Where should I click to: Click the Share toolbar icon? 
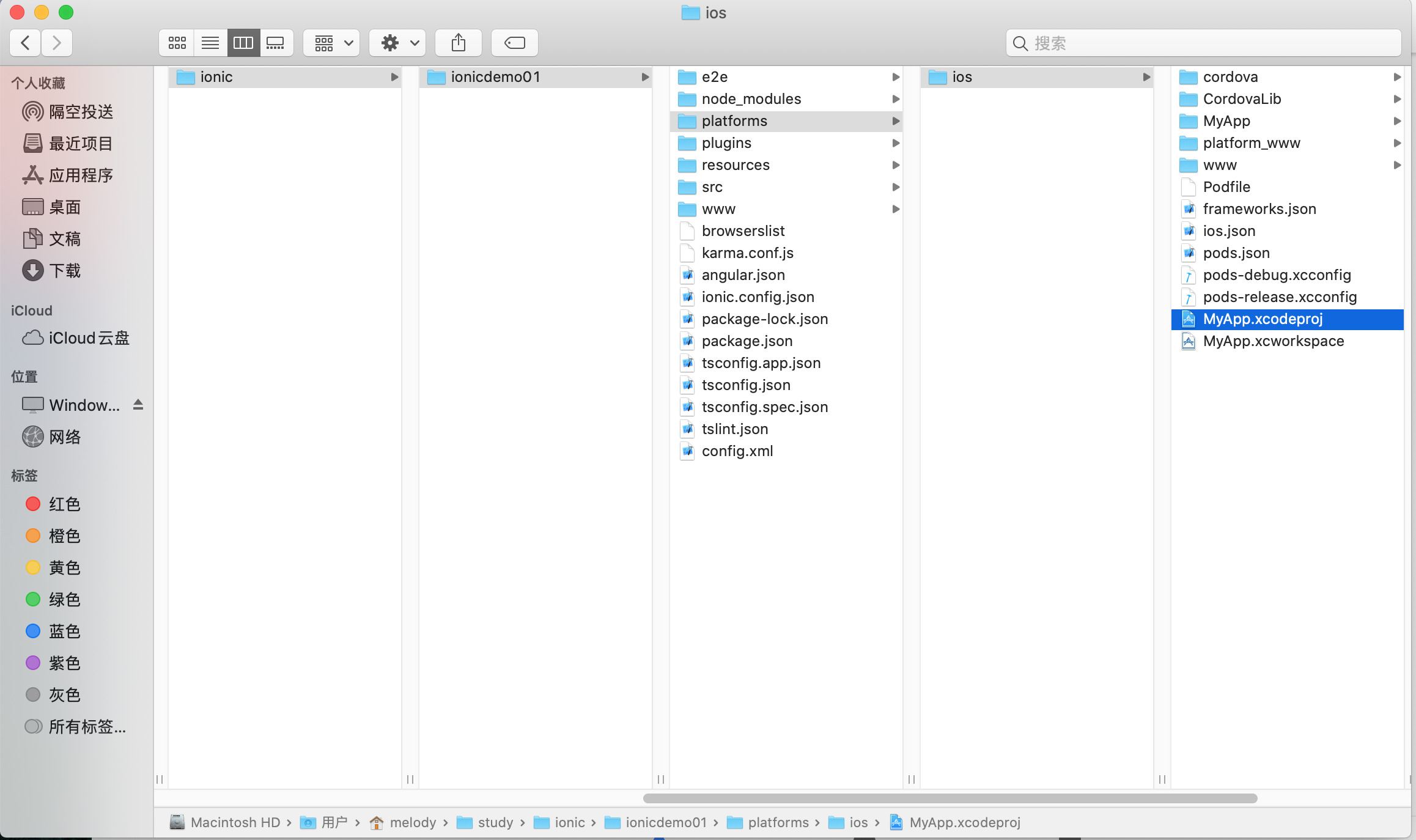pyautogui.click(x=459, y=43)
